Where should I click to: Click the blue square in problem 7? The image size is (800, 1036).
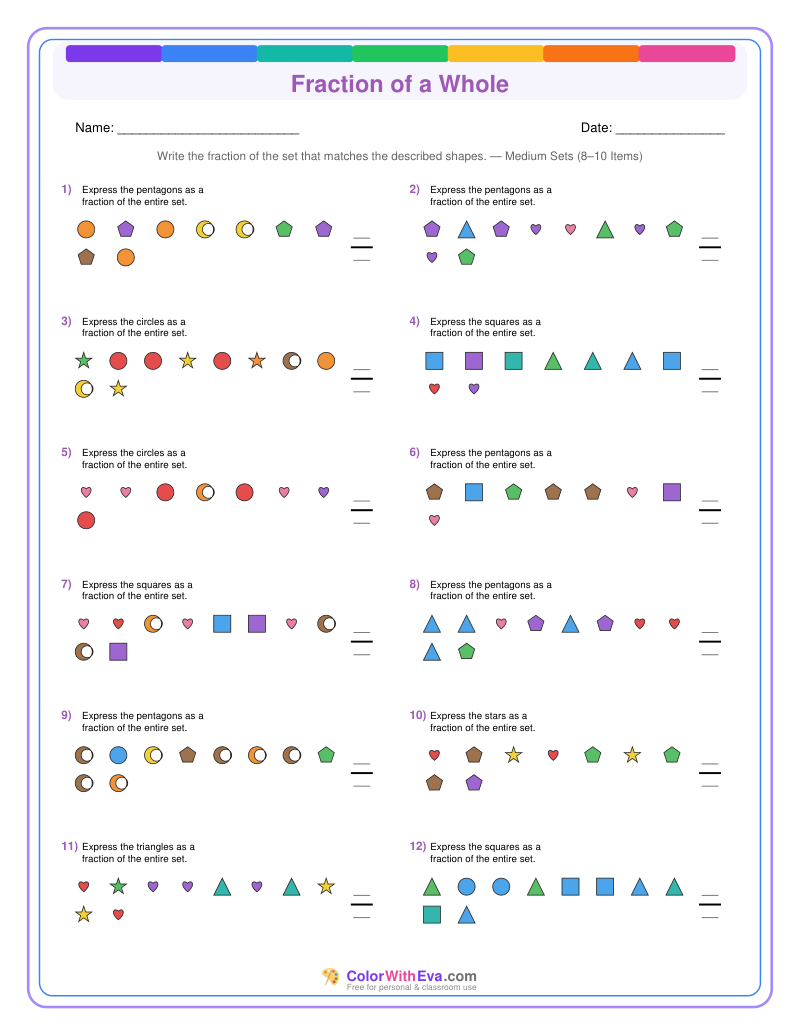tap(222, 624)
